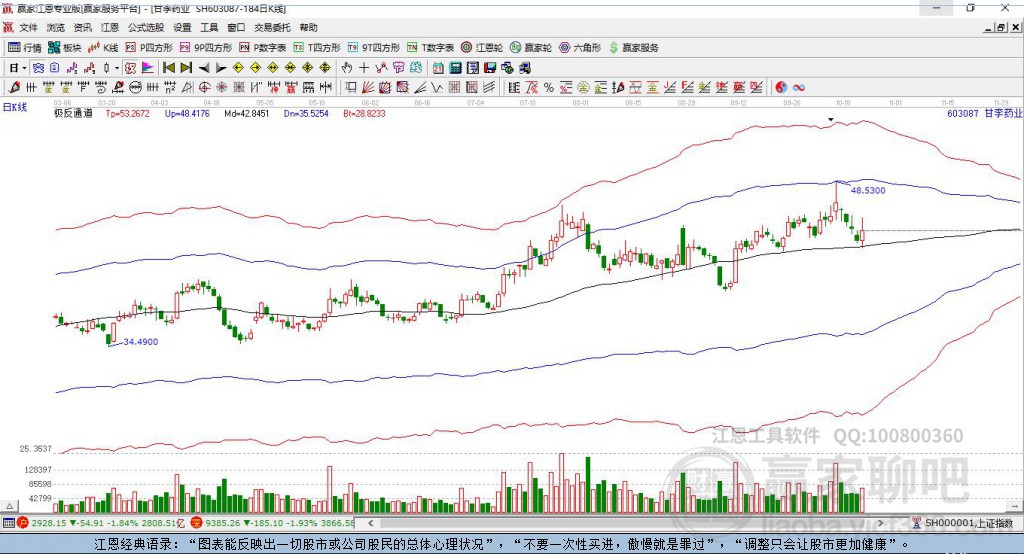
Task: Open the 9T四方形 tool
Action: pos(374,48)
